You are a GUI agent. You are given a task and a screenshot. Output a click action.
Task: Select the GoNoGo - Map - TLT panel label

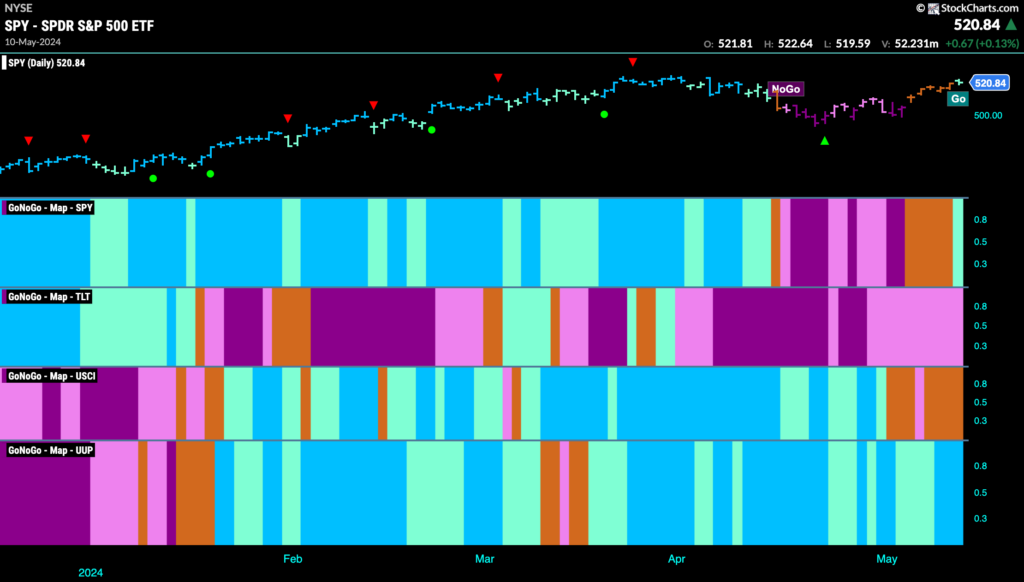coord(49,297)
